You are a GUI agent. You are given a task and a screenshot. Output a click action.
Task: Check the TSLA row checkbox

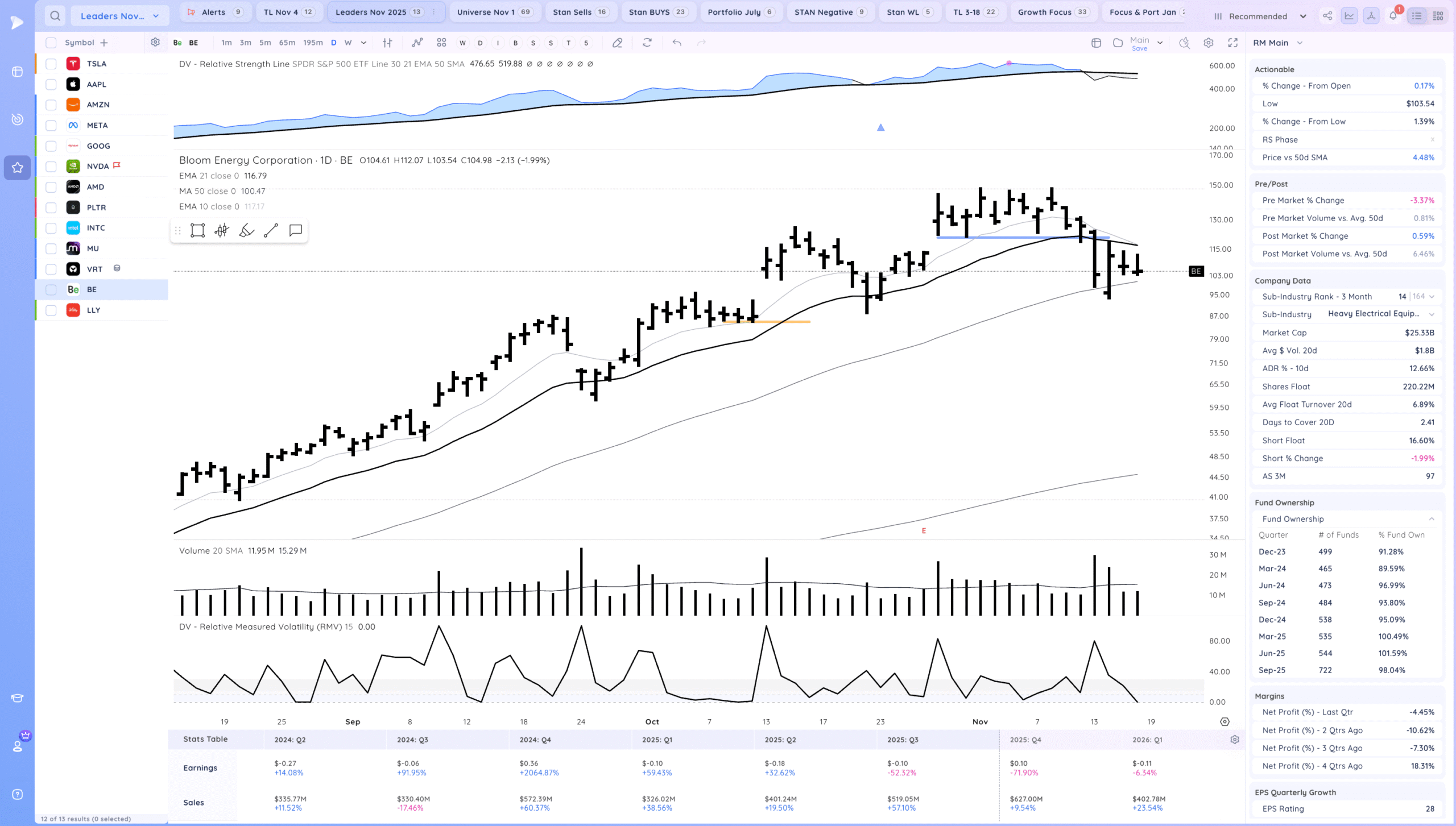click(x=51, y=64)
